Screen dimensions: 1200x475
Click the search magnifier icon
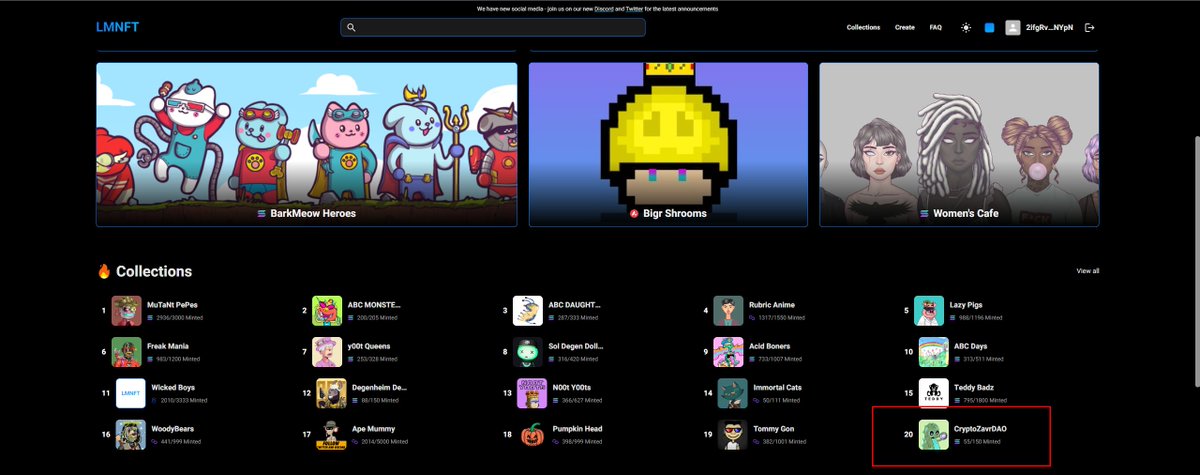351,28
